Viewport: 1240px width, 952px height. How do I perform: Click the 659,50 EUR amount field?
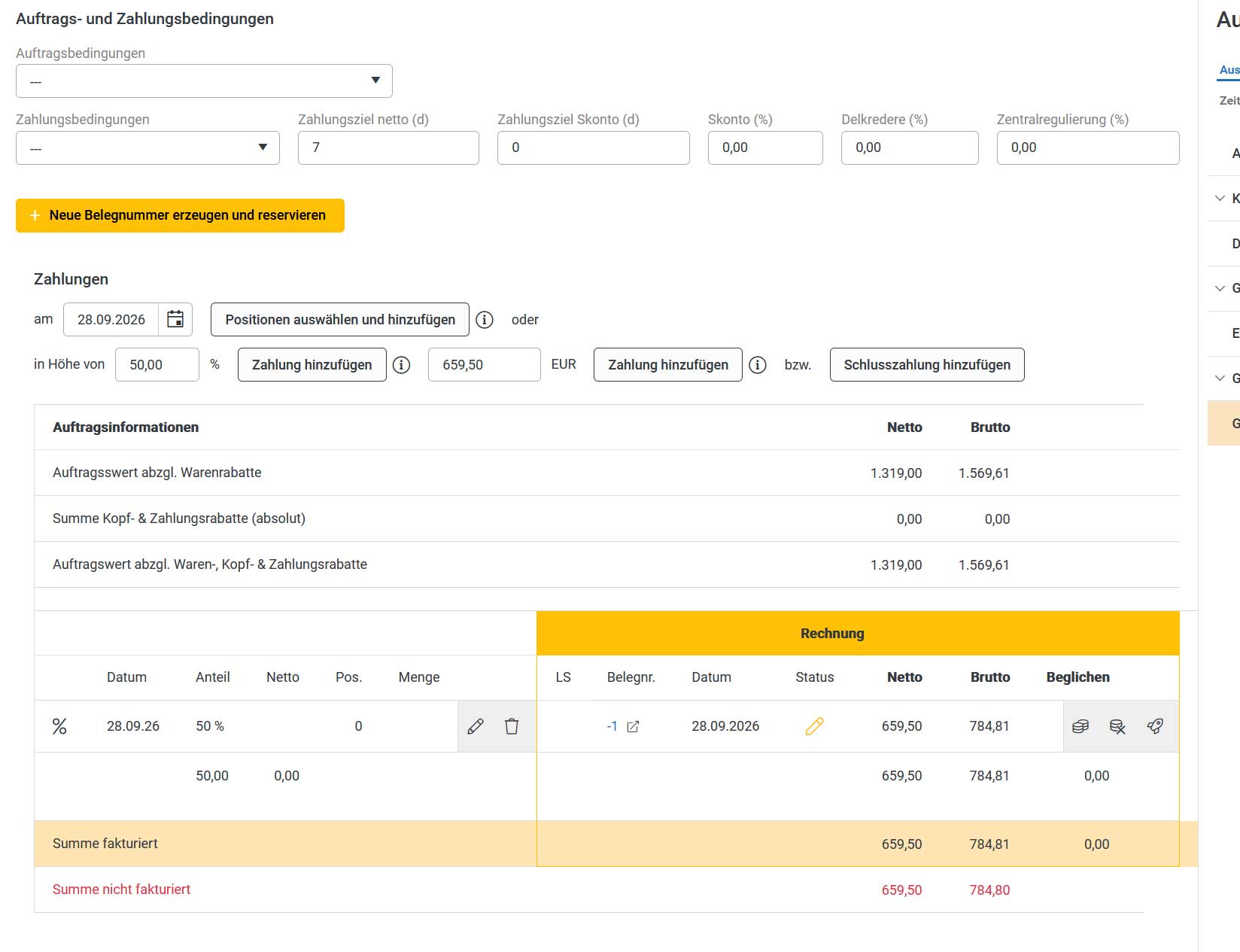tap(485, 365)
